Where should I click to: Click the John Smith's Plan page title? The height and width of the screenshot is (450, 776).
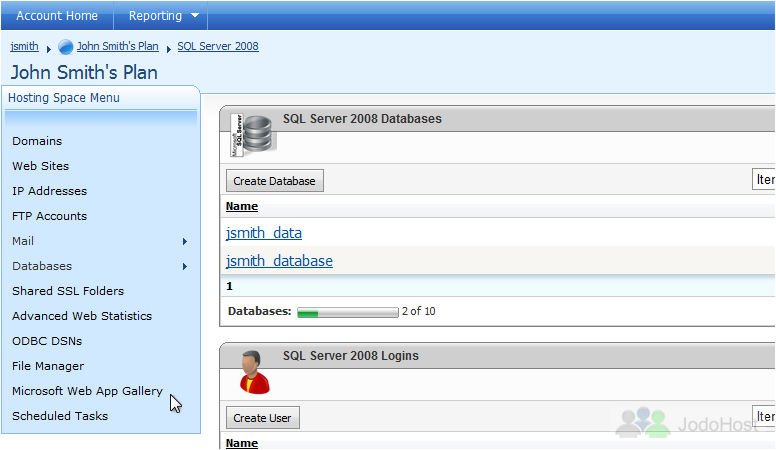[x=84, y=72]
